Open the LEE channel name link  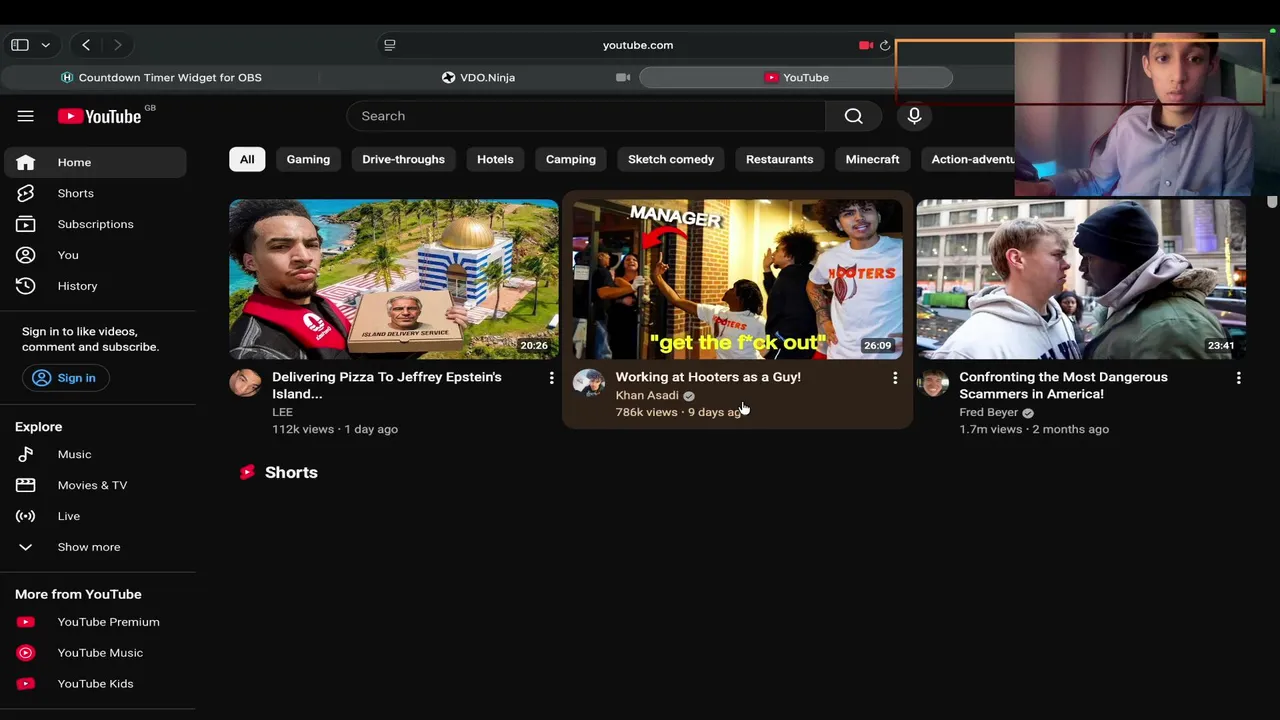tap(282, 412)
